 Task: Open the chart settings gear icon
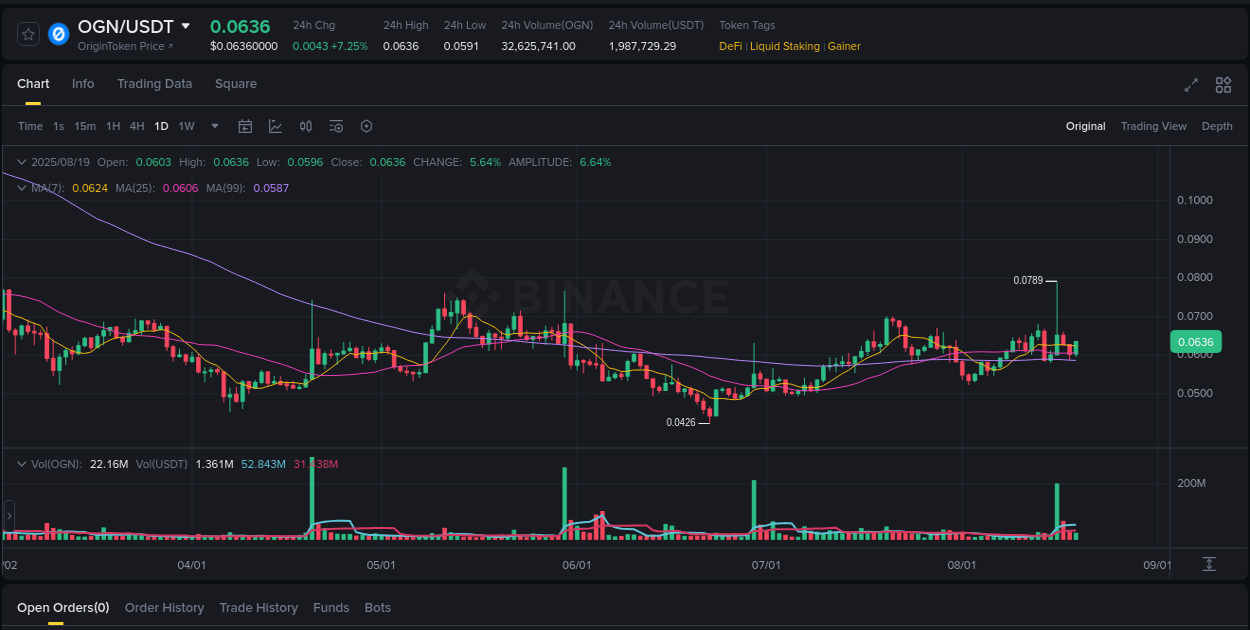(x=366, y=126)
